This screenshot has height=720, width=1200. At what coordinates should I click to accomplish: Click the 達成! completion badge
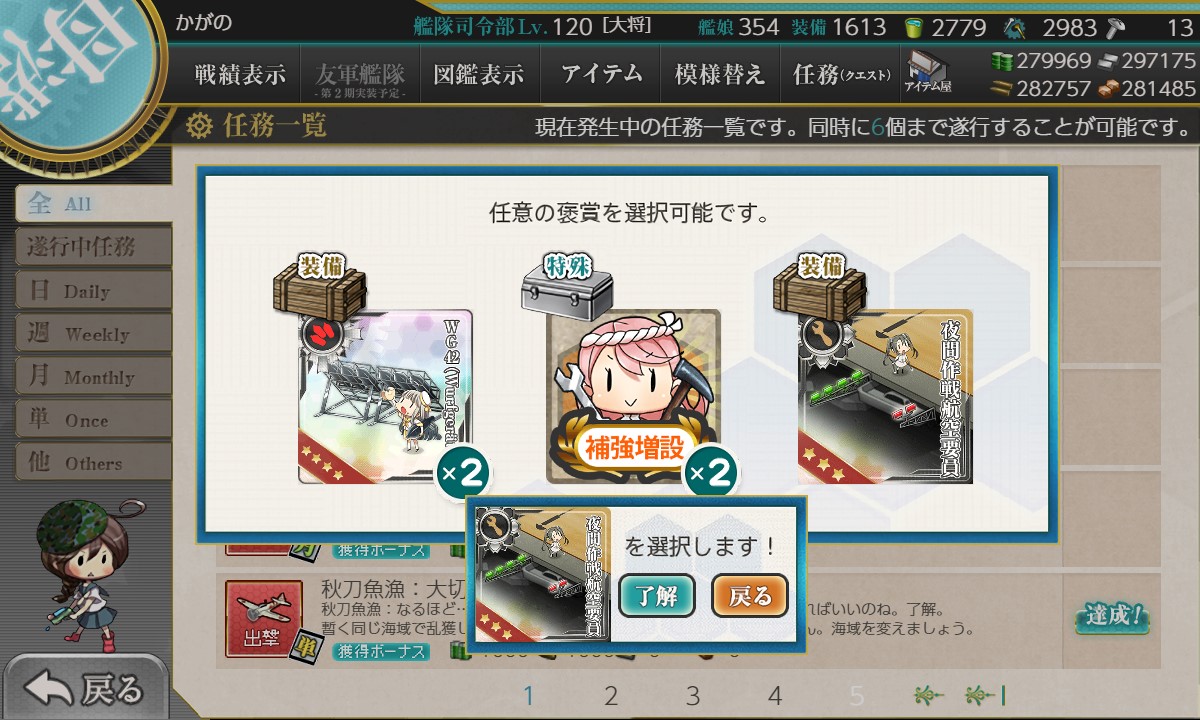(x=1112, y=617)
